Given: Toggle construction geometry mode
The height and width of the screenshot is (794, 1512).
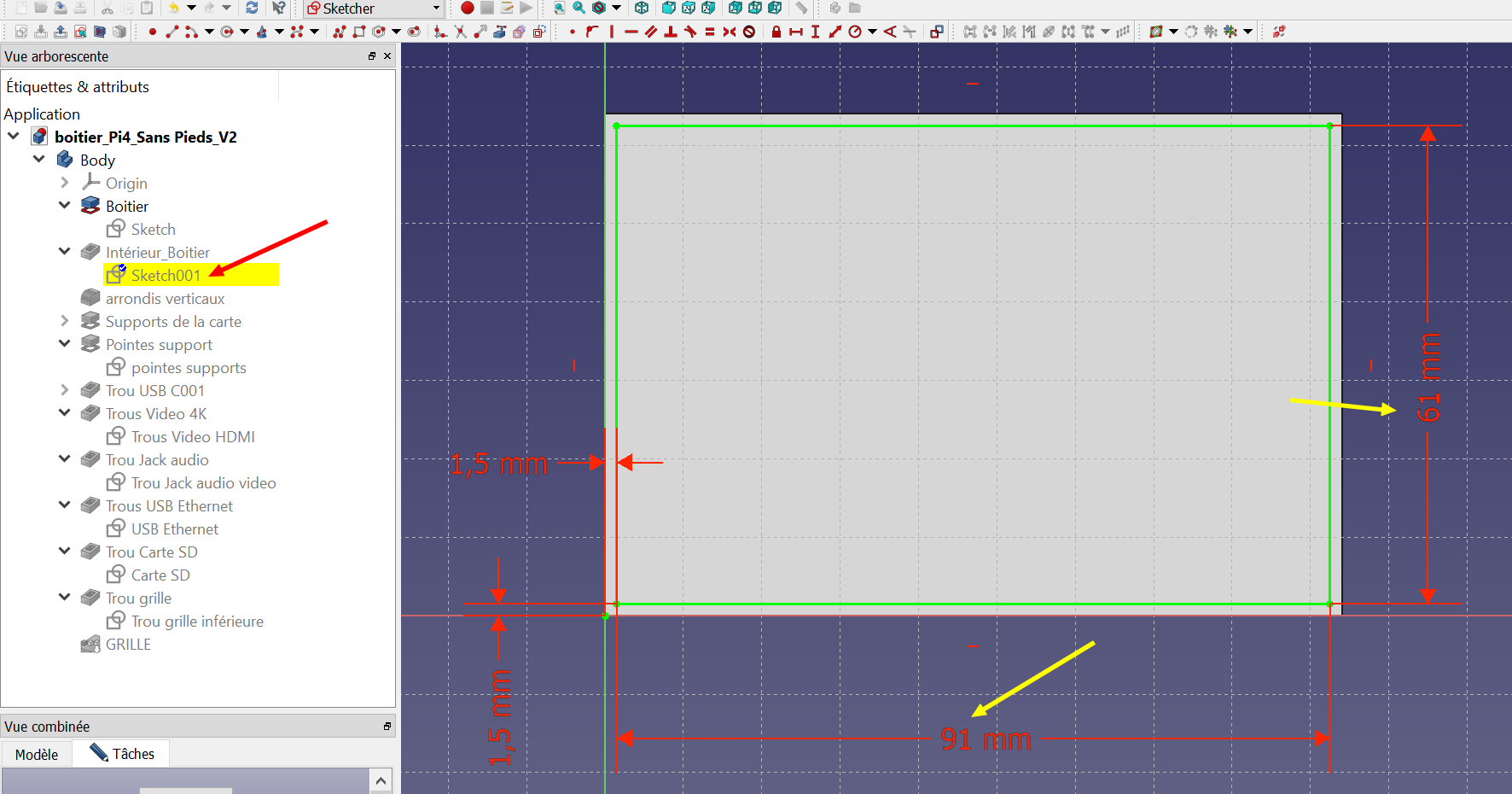Looking at the screenshot, I should [539, 32].
